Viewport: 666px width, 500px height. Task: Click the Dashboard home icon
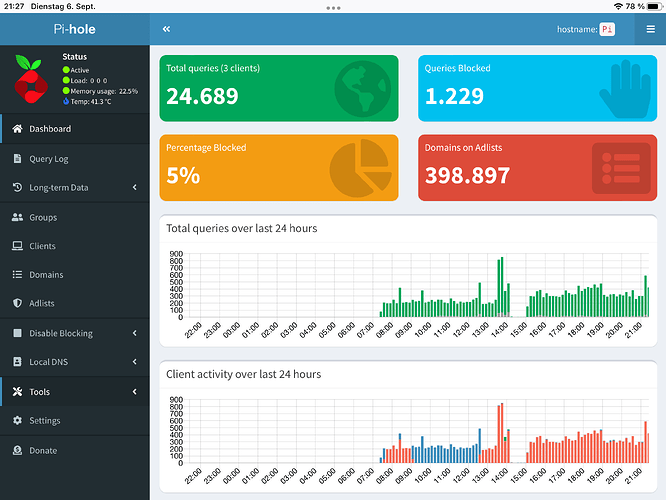point(17,129)
